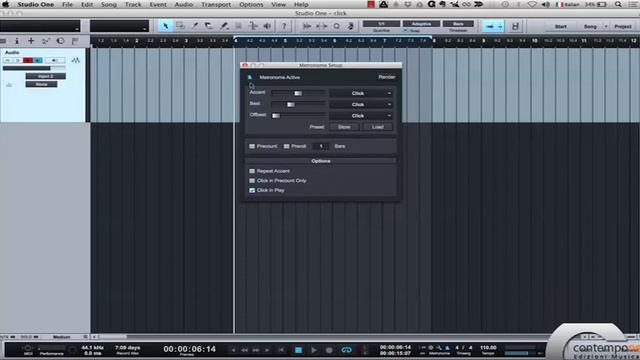Select the Arrow tool in the toolbar
The width and height of the screenshot is (640, 360).
165,26
